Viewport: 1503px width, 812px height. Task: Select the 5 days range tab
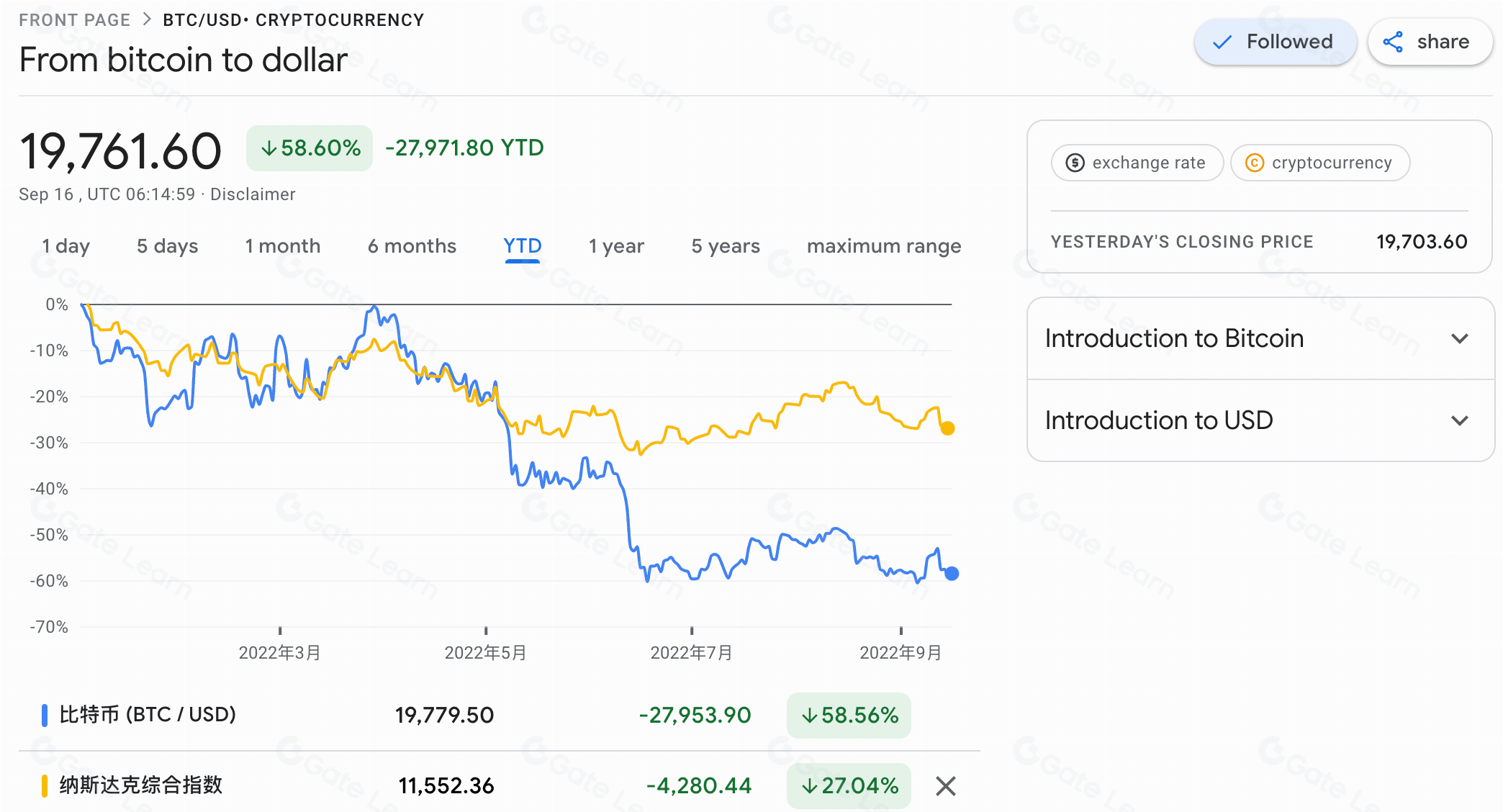tap(167, 246)
